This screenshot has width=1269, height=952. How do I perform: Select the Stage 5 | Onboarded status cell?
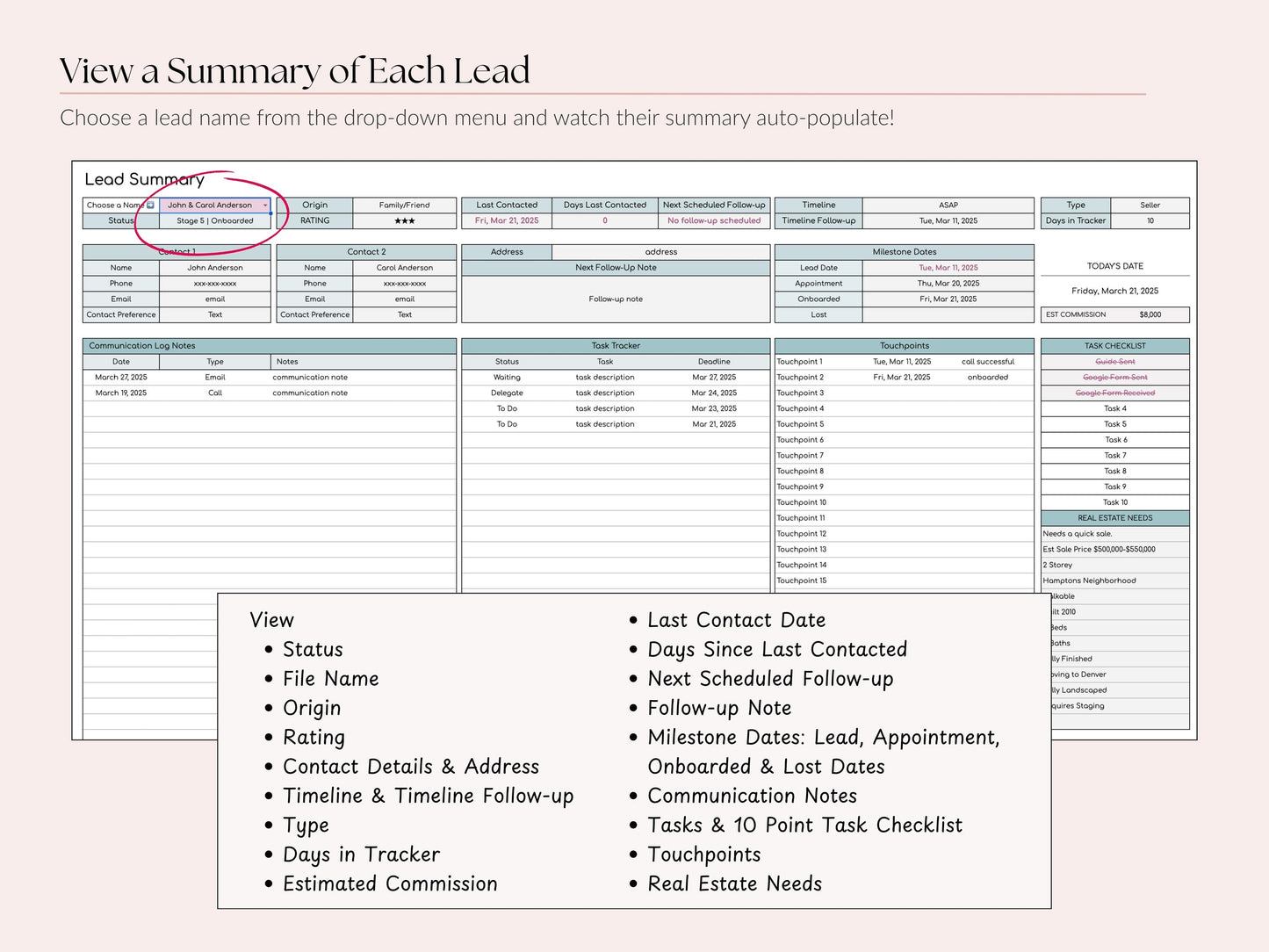click(x=215, y=221)
